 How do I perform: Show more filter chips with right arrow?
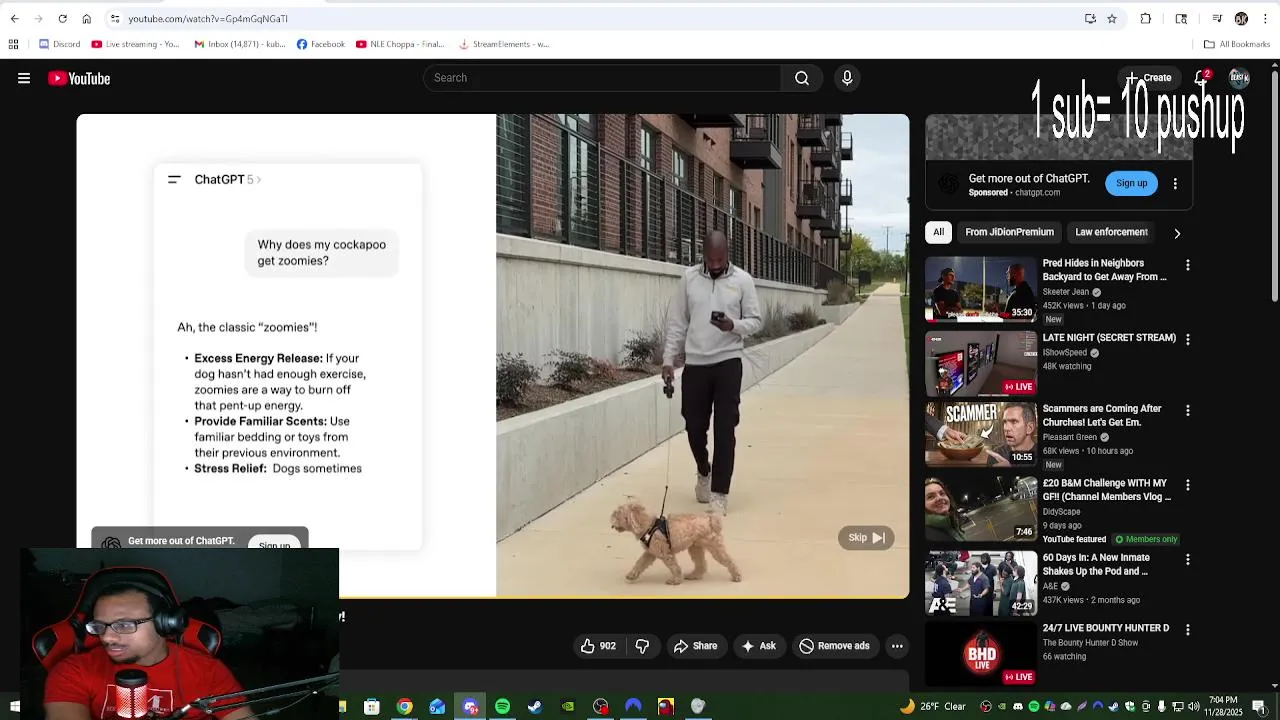click(x=1177, y=233)
